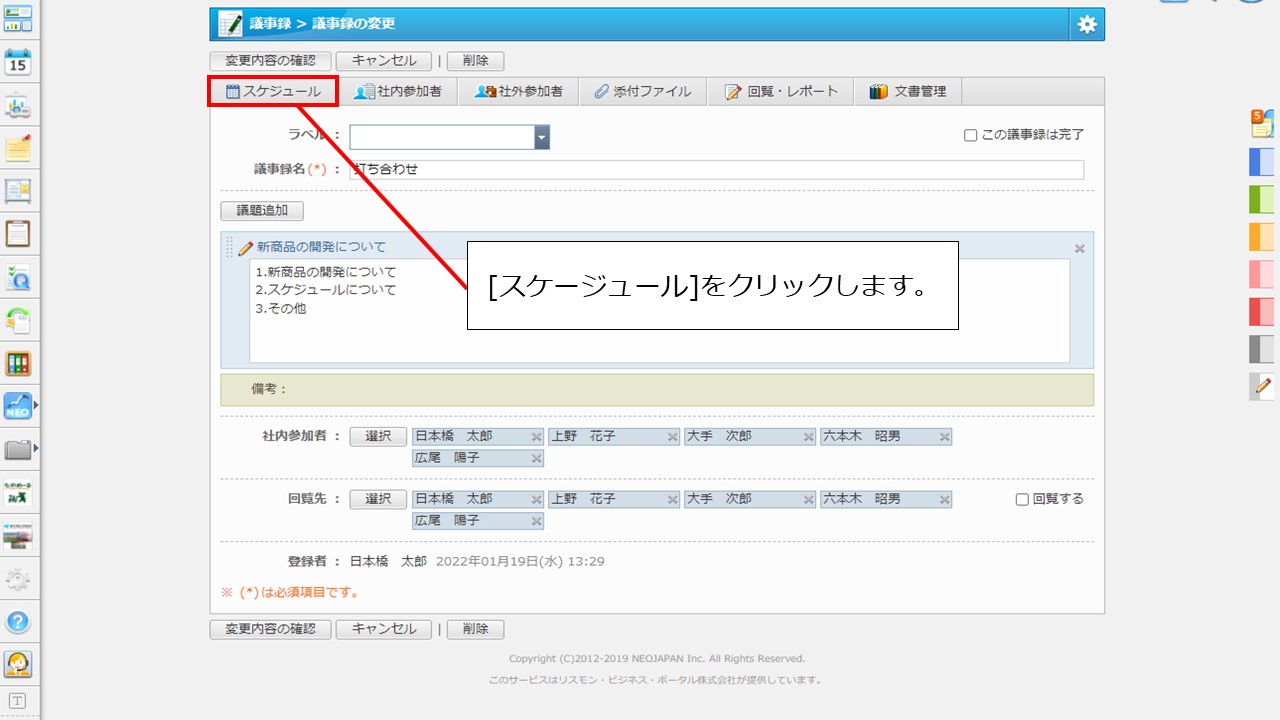Click the sticky note icon with badge 5
1280x720 pixels.
[1262, 124]
